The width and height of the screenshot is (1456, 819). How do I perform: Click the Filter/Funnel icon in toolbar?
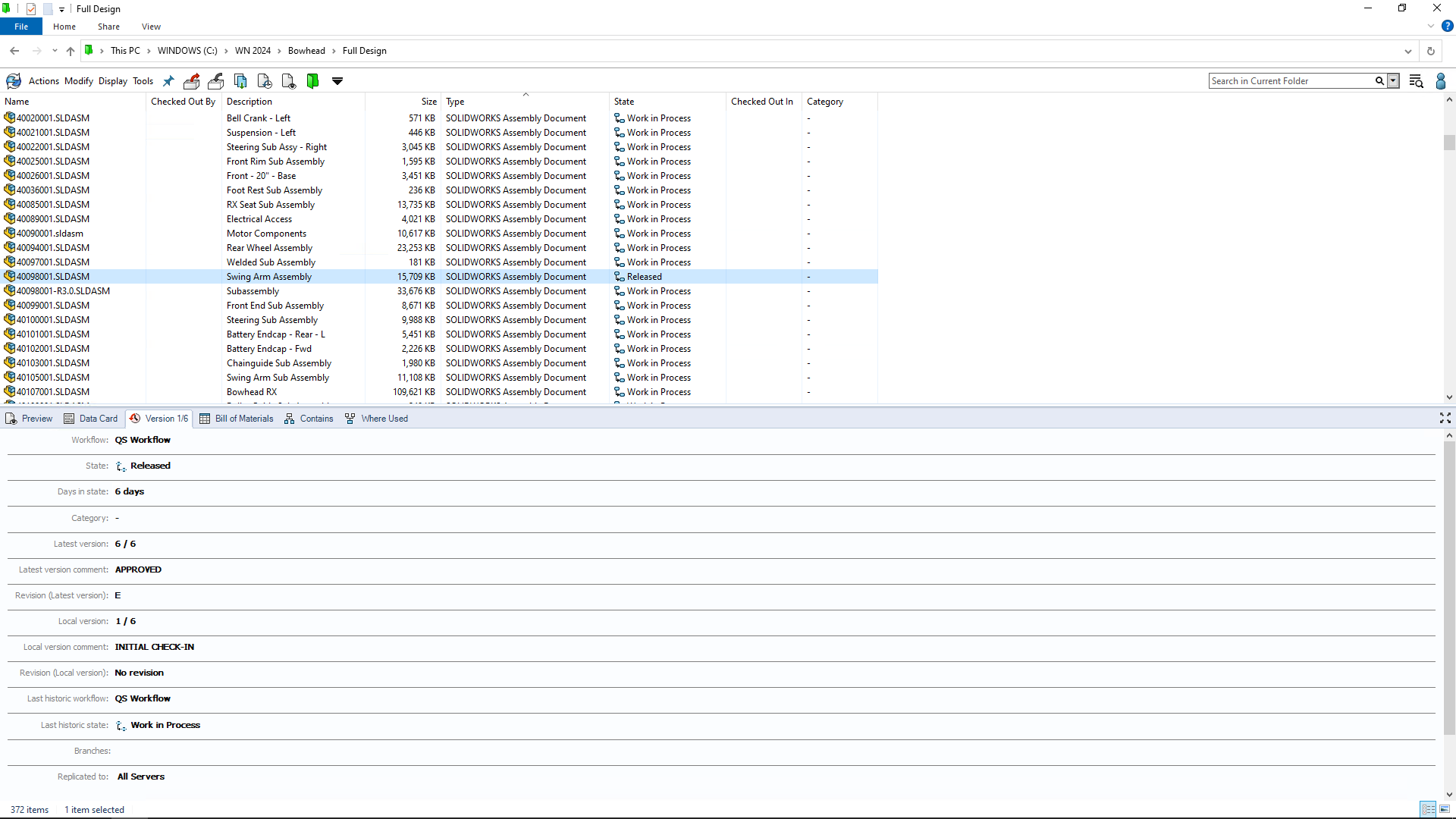click(x=338, y=82)
